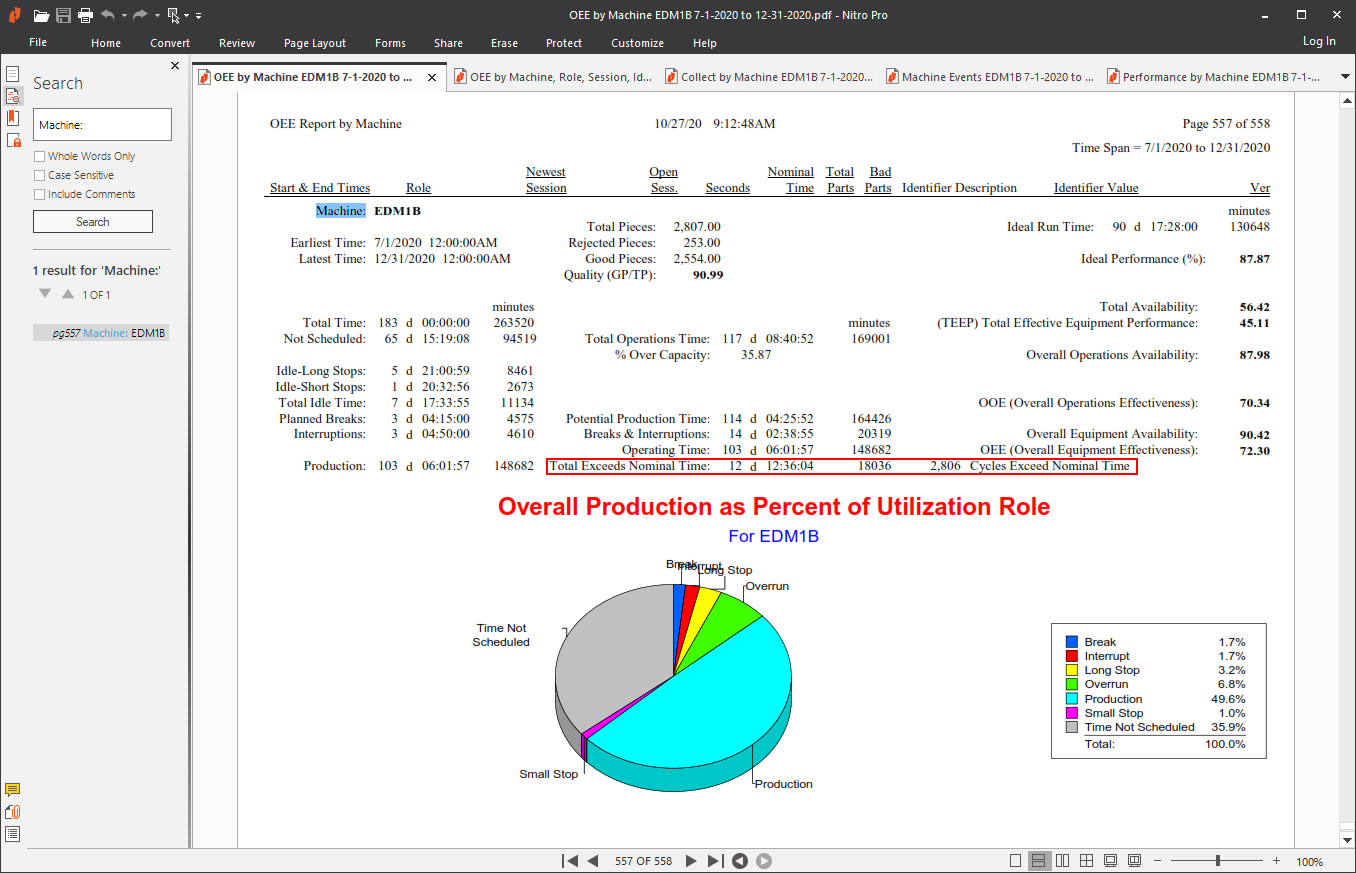
Task: Click the Print icon in quick access toolbar
Action: 85,15
